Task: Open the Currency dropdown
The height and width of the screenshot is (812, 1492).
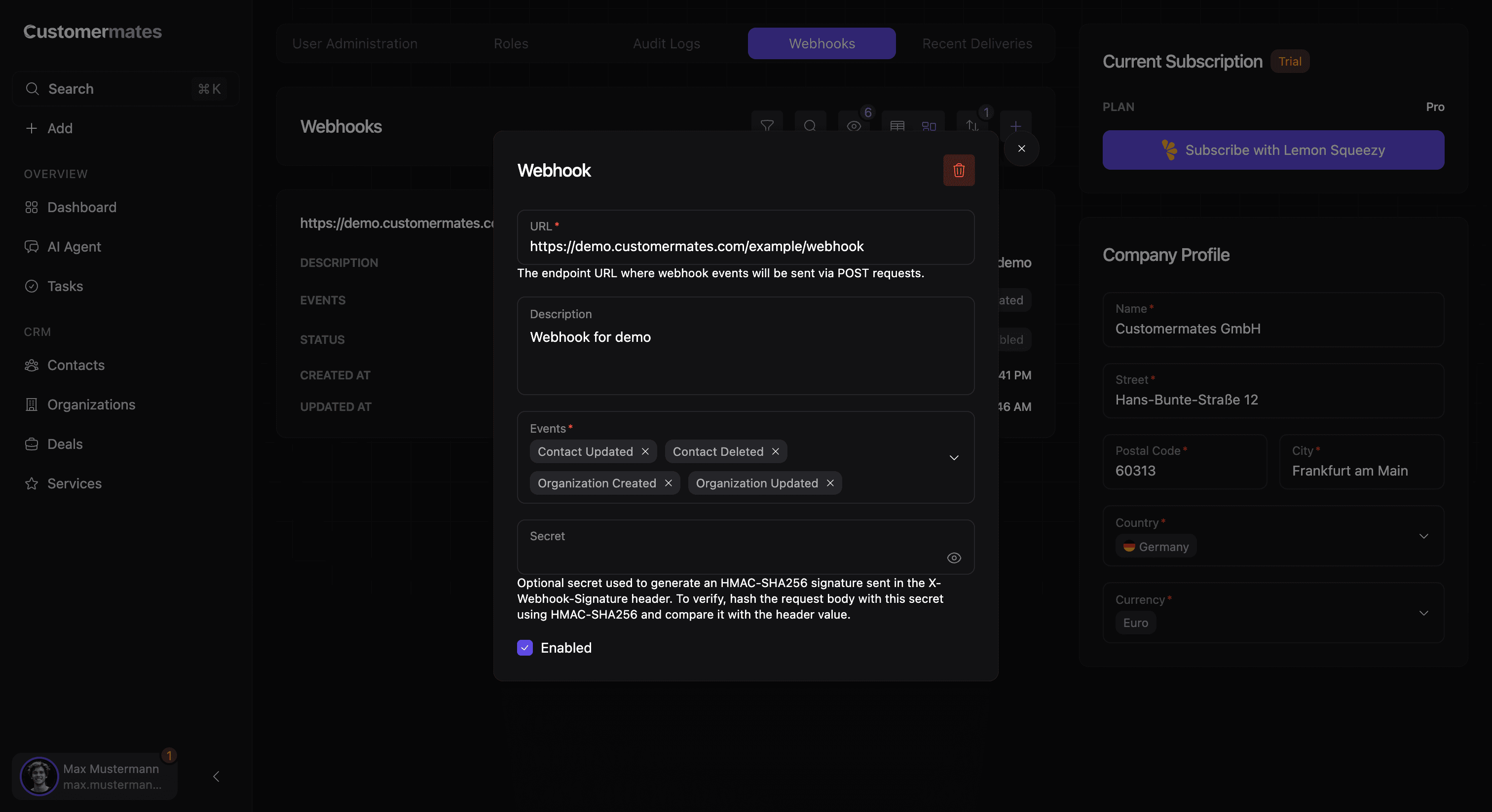Action: 1423,613
